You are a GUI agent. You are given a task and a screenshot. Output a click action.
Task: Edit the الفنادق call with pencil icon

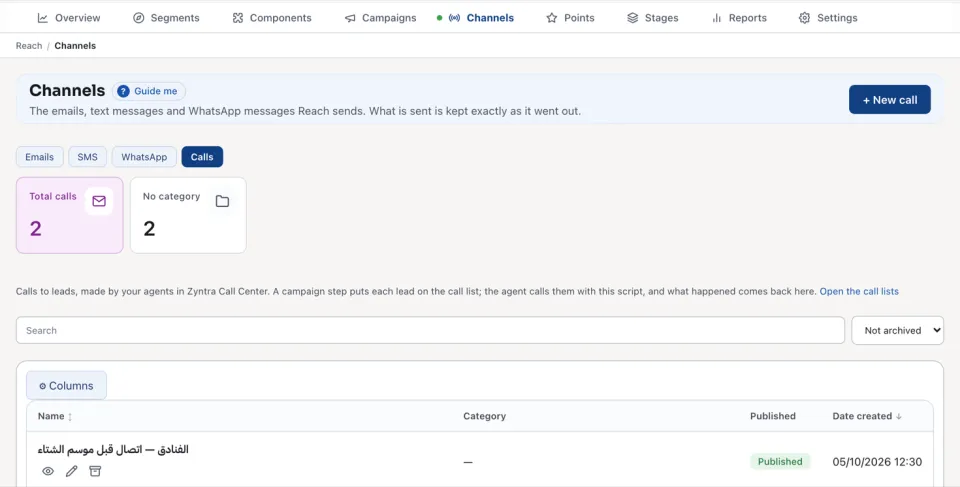tap(72, 471)
